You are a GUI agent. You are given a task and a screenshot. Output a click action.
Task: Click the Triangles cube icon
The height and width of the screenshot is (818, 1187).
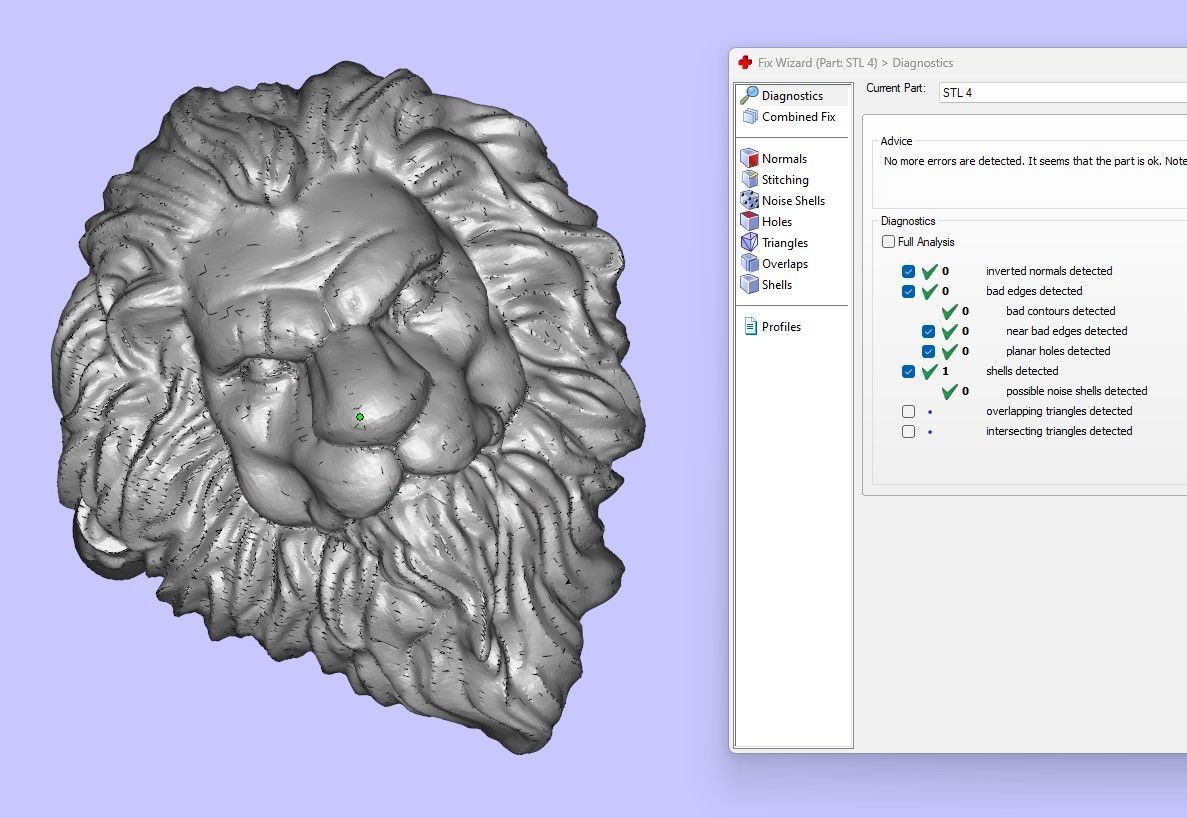749,242
